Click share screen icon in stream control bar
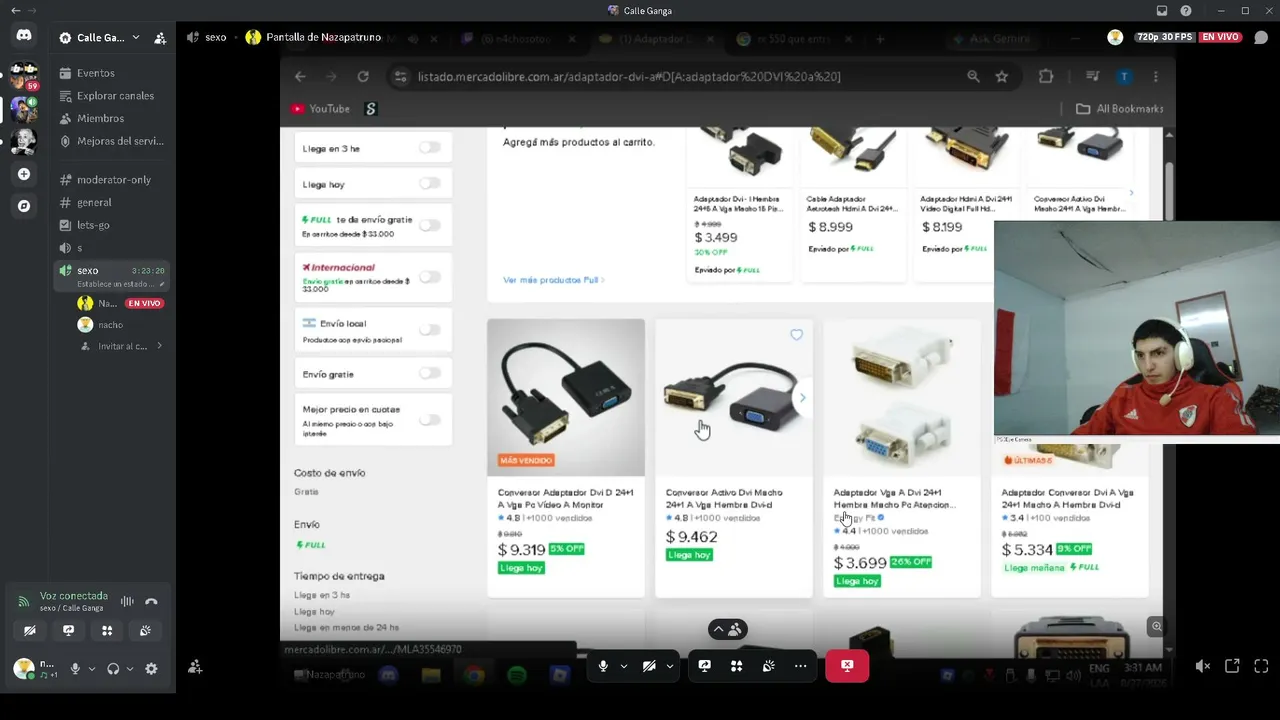The height and width of the screenshot is (720, 1280). [705, 666]
